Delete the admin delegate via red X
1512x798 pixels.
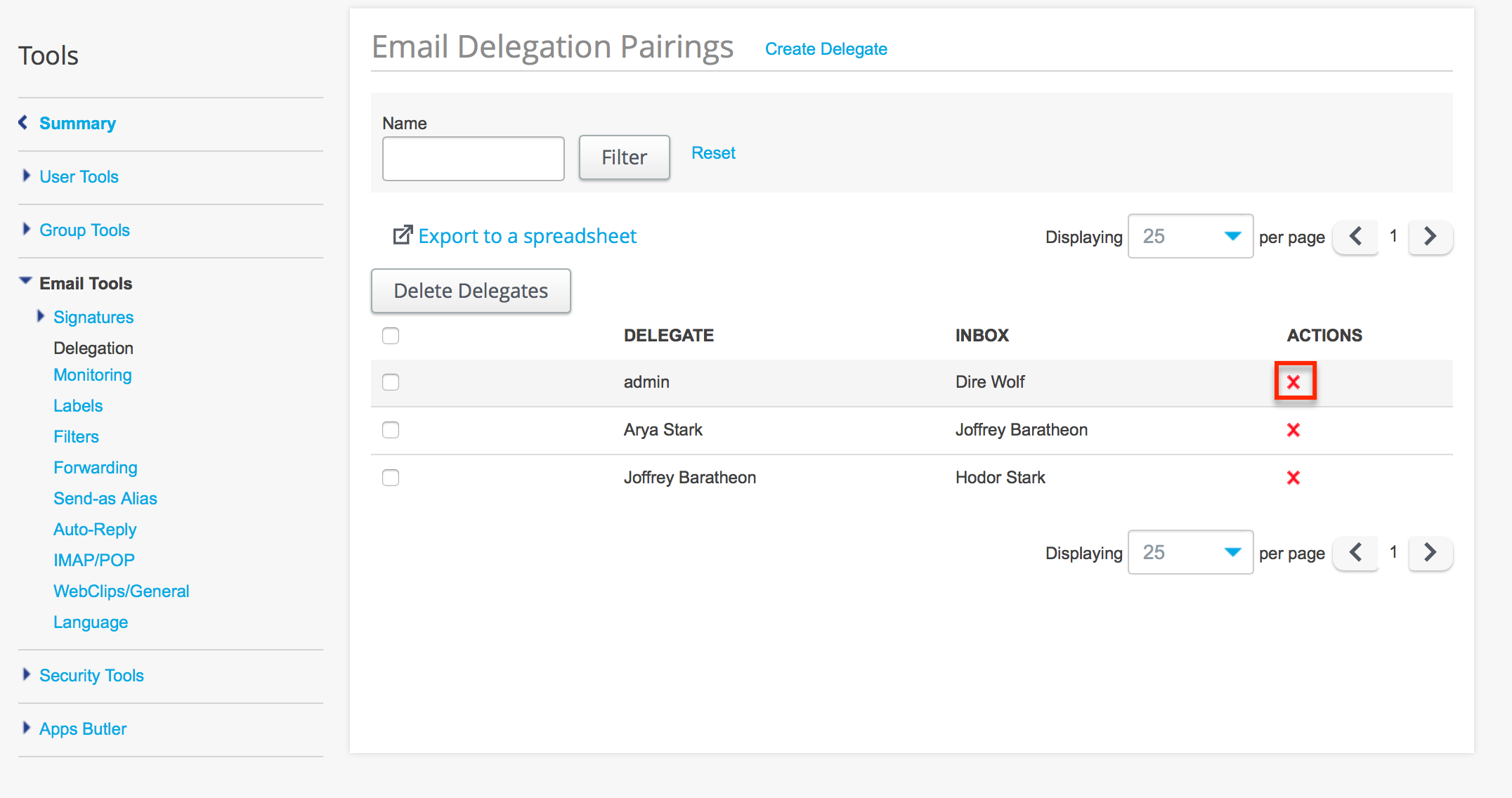click(x=1293, y=382)
